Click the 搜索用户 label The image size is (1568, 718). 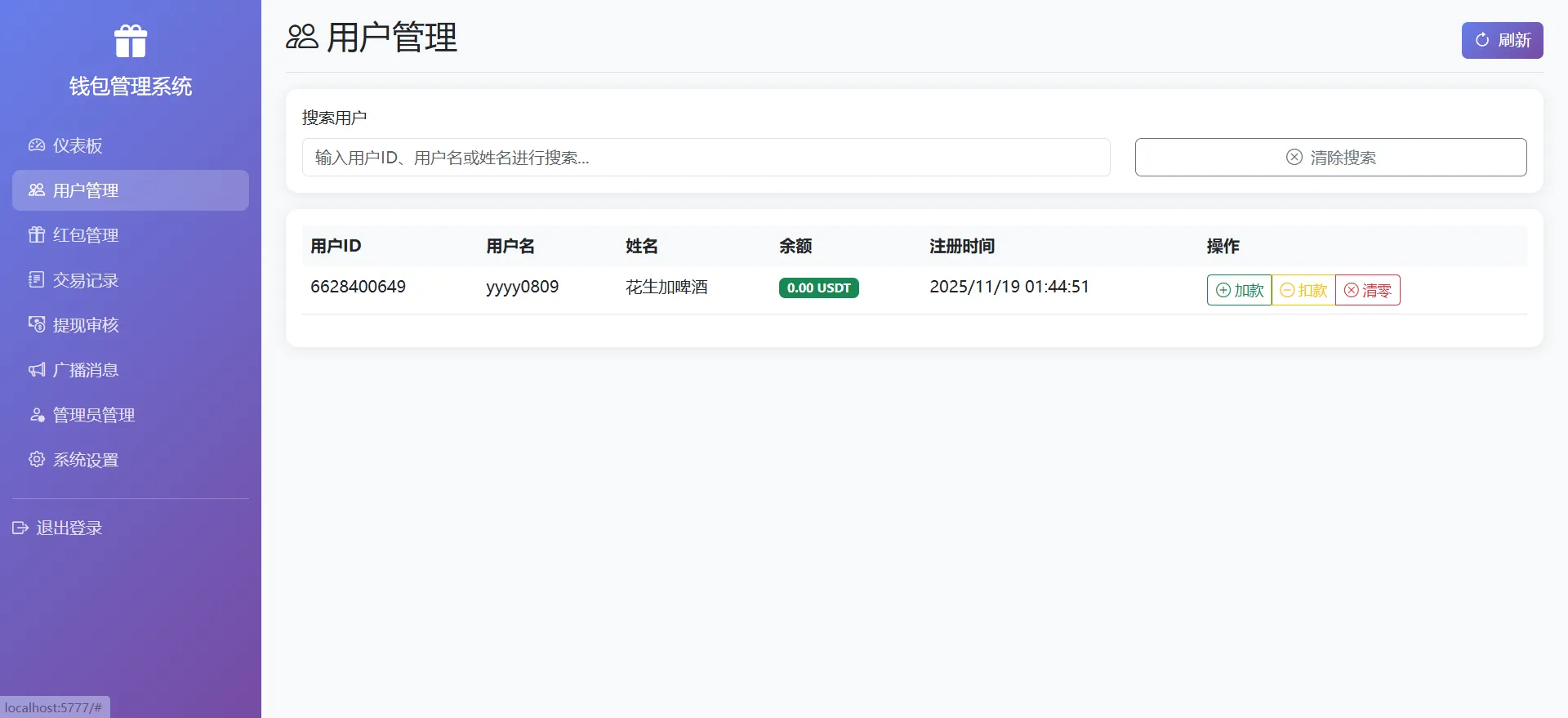pyautogui.click(x=334, y=118)
